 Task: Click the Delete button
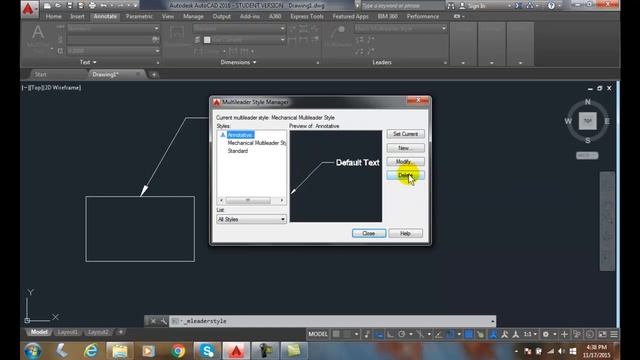(x=405, y=176)
